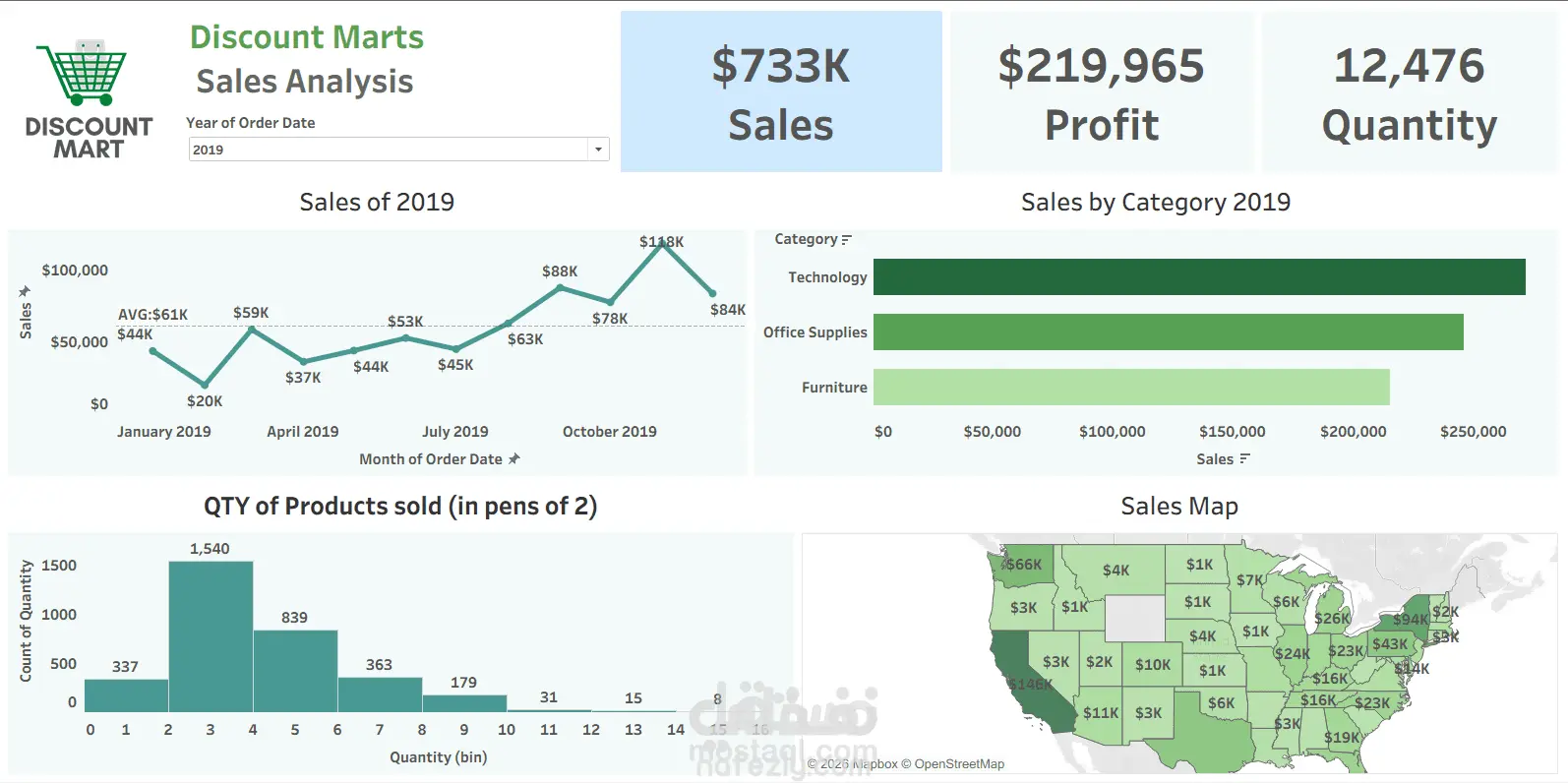Viewport: 1568px width, 783px height.
Task: Click the pin icon above the Sales axis label
Action: click(x=25, y=291)
